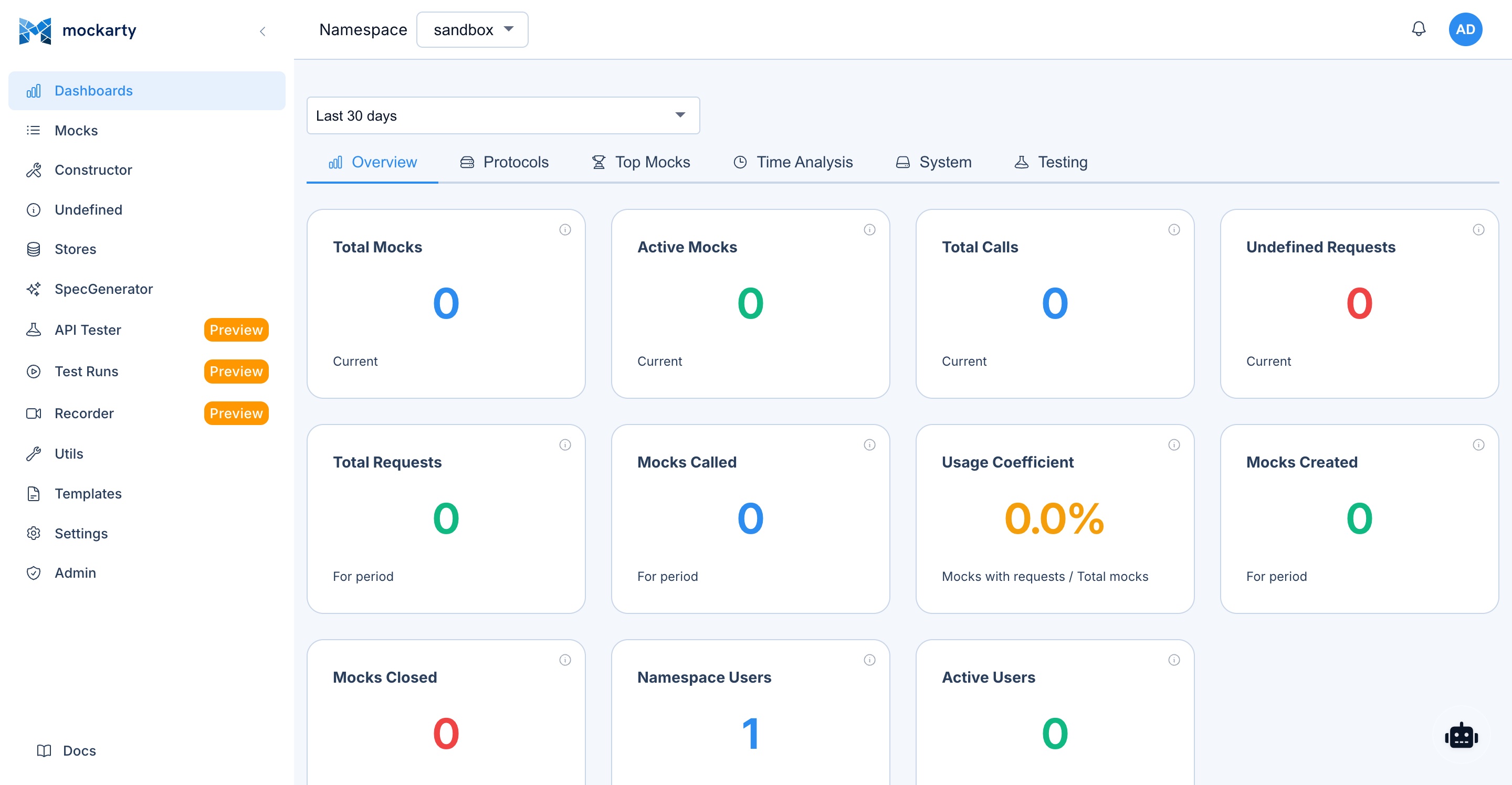Click the Namespace Users value 1
The height and width of the screenshot is (785, 1512).
click(x=751, y=734)
